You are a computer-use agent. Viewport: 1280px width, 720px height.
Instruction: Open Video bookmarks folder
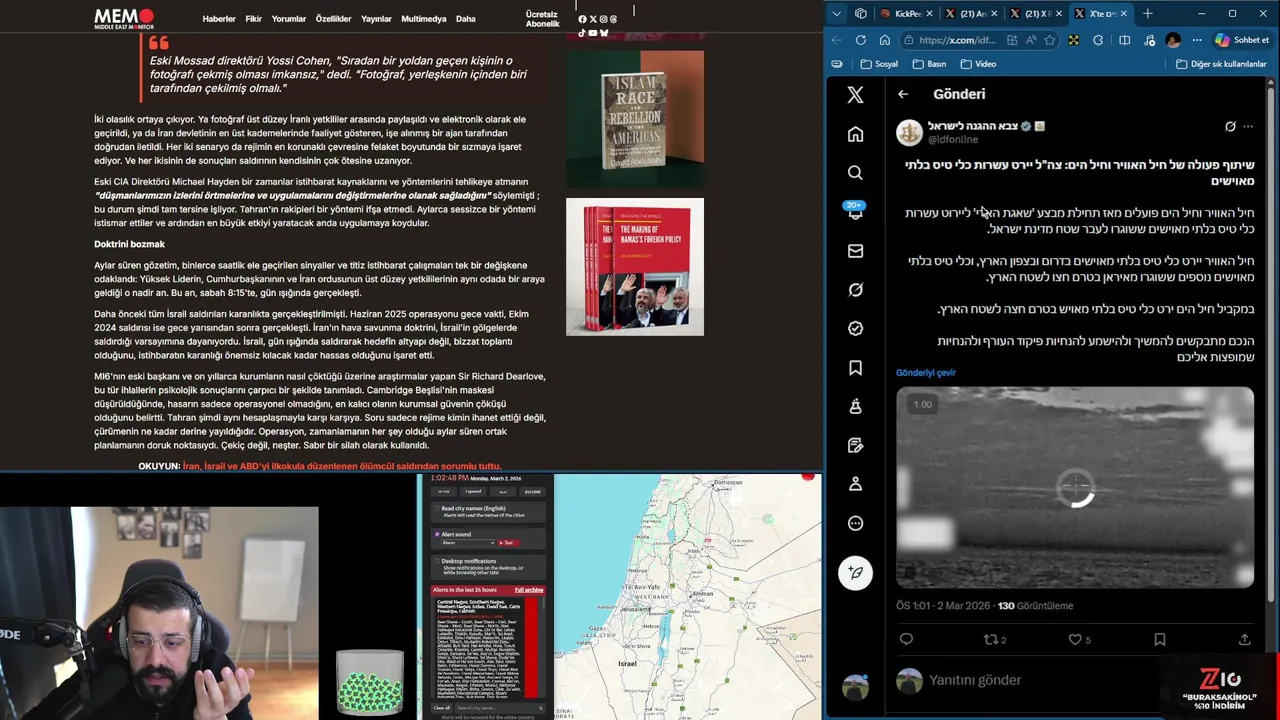click(x=978, y=64)
